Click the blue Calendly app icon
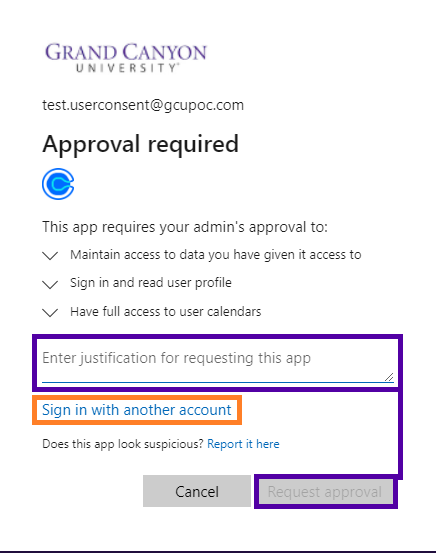 click(x=58, y=184)
